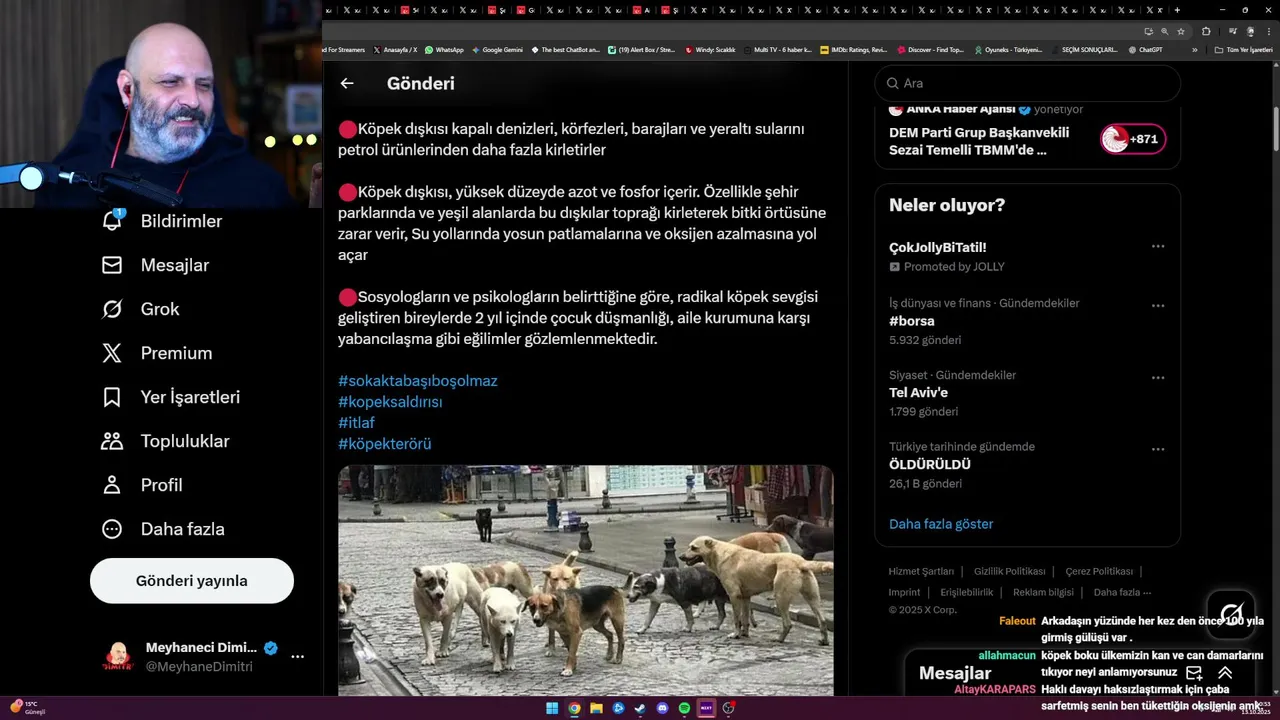Click the Meyhaneci Dimitri profile avatar
Viewport: 1280px width, 720px height.
tap(118, 657)
